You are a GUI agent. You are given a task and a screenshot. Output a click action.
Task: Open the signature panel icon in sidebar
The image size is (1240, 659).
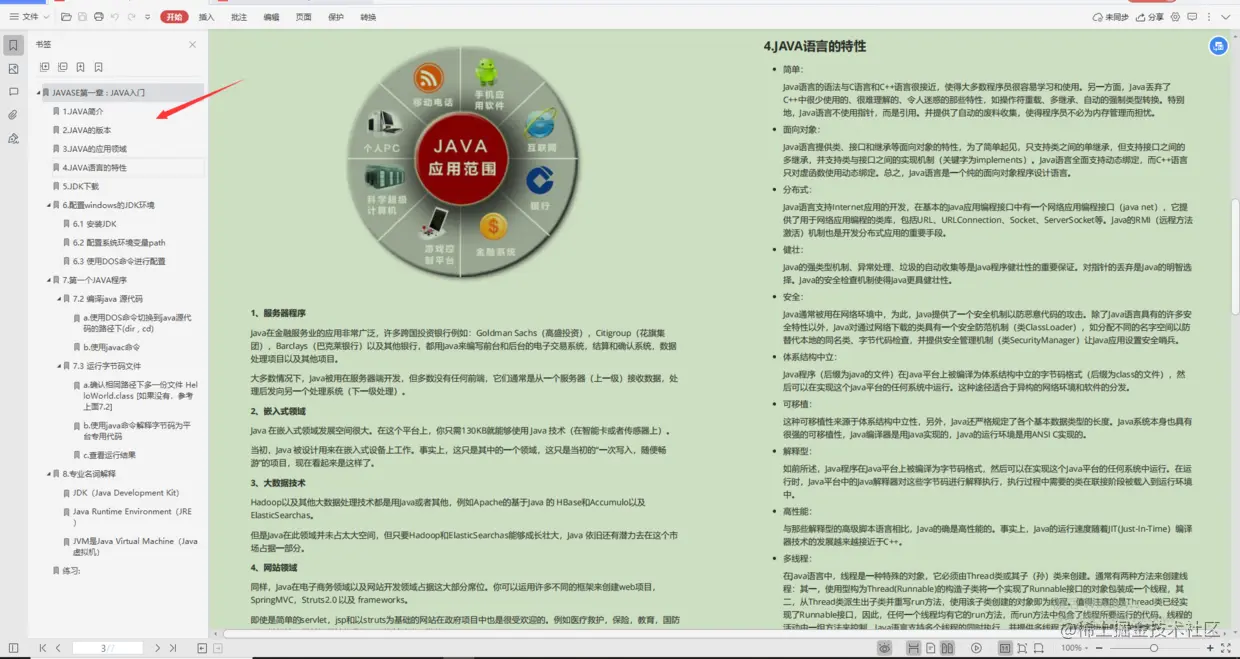(x=13, y=138)
